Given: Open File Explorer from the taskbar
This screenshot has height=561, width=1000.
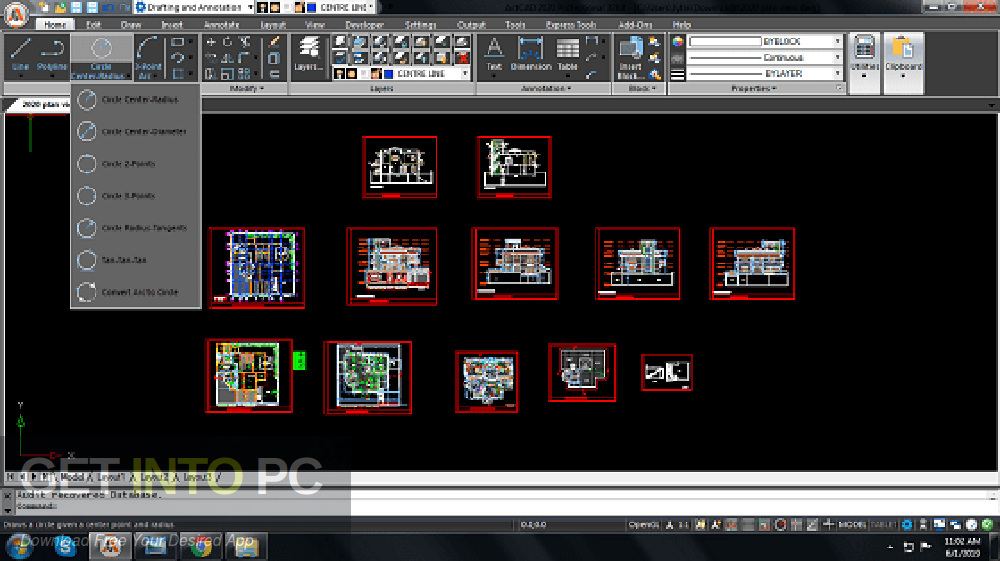Looking at the screenshot, I should click(x=246, y=546).
